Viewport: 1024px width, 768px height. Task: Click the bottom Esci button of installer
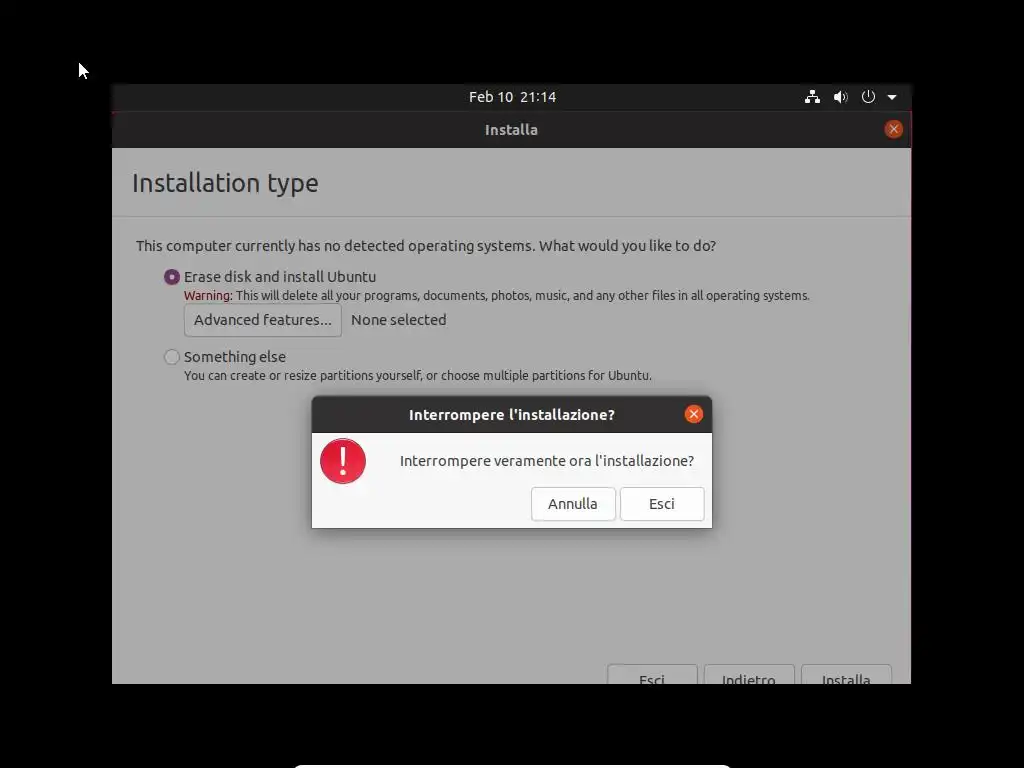[x=652, y=675]
